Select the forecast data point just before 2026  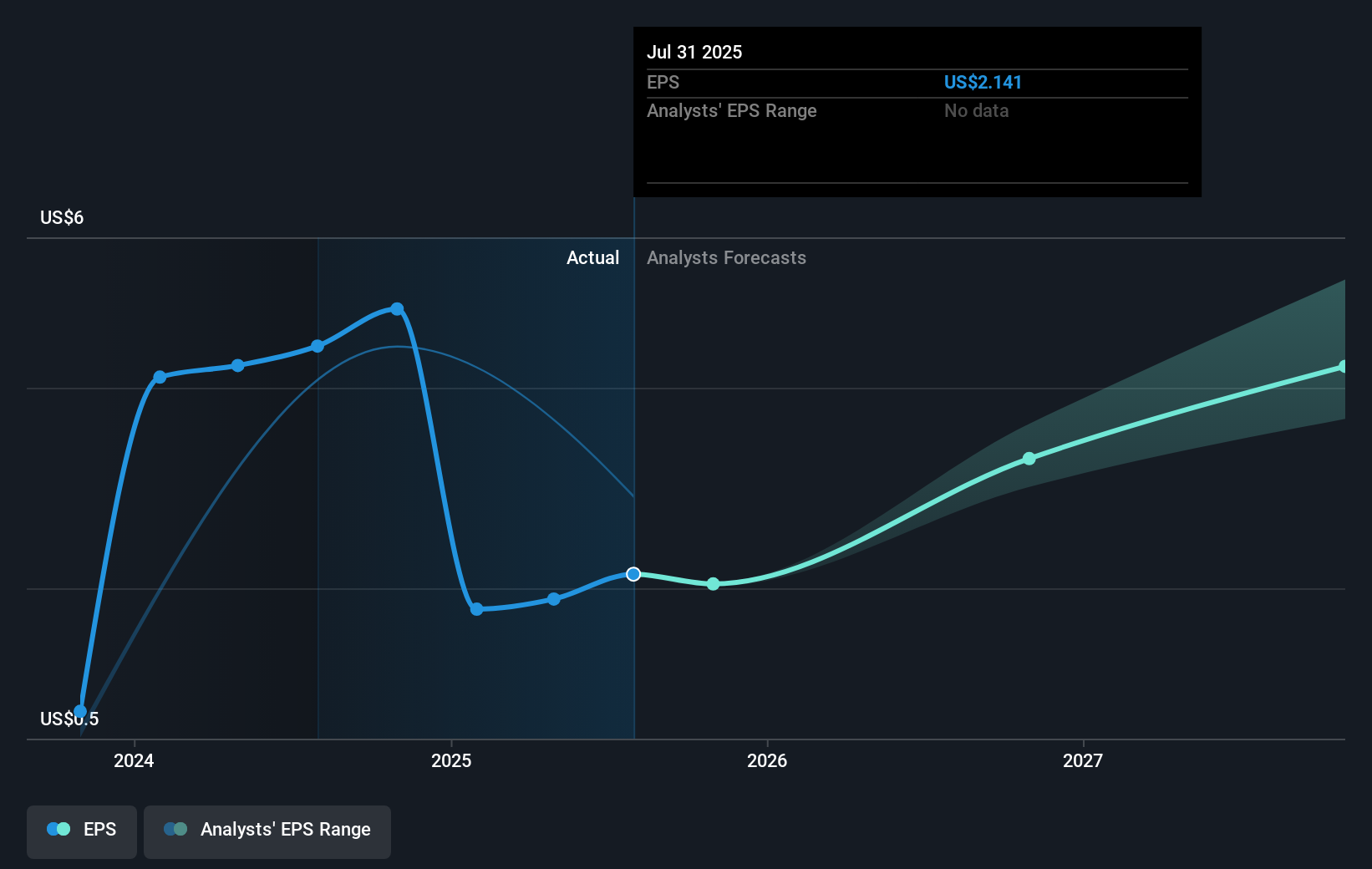713,584
